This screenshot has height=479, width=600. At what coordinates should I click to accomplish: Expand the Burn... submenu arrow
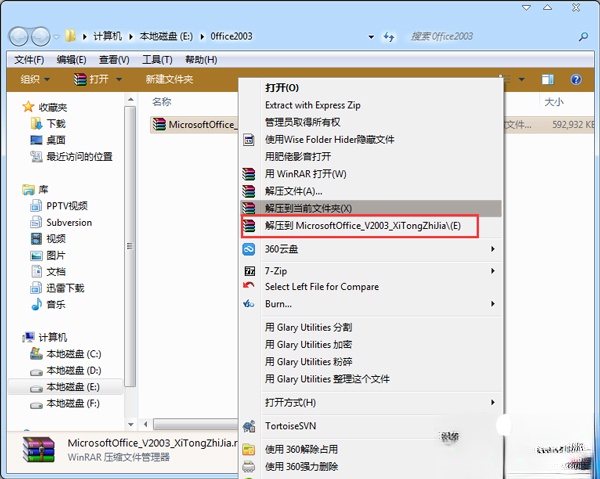492,304
